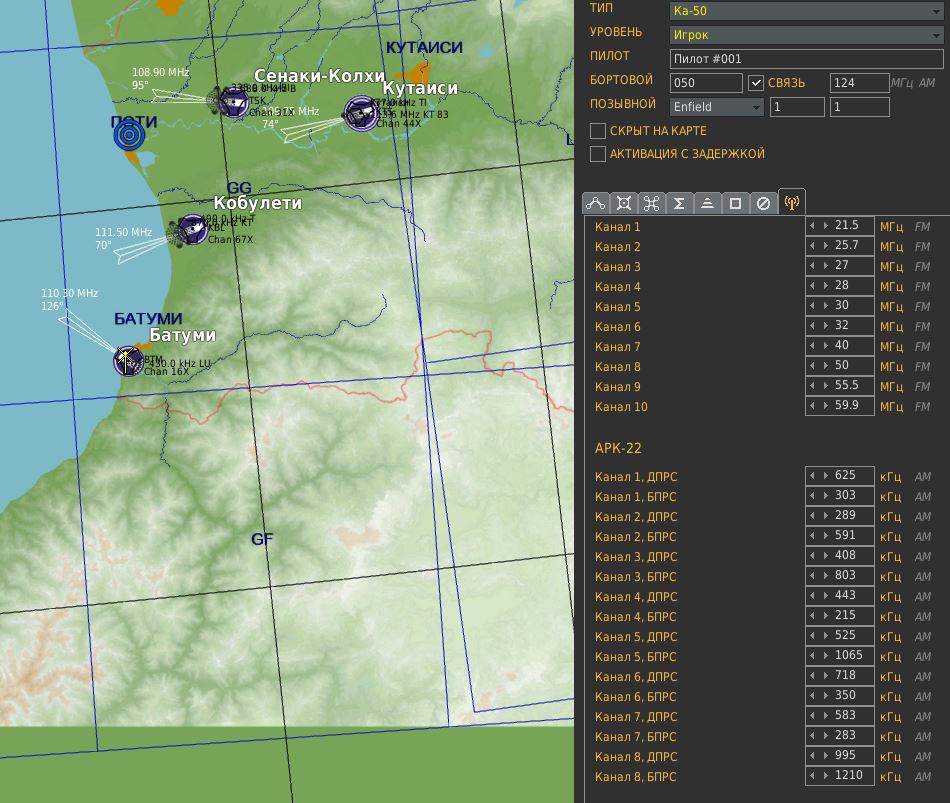
Task: Increase Канал 5 frequency with right arrow
Action: (x=825, y=305)
